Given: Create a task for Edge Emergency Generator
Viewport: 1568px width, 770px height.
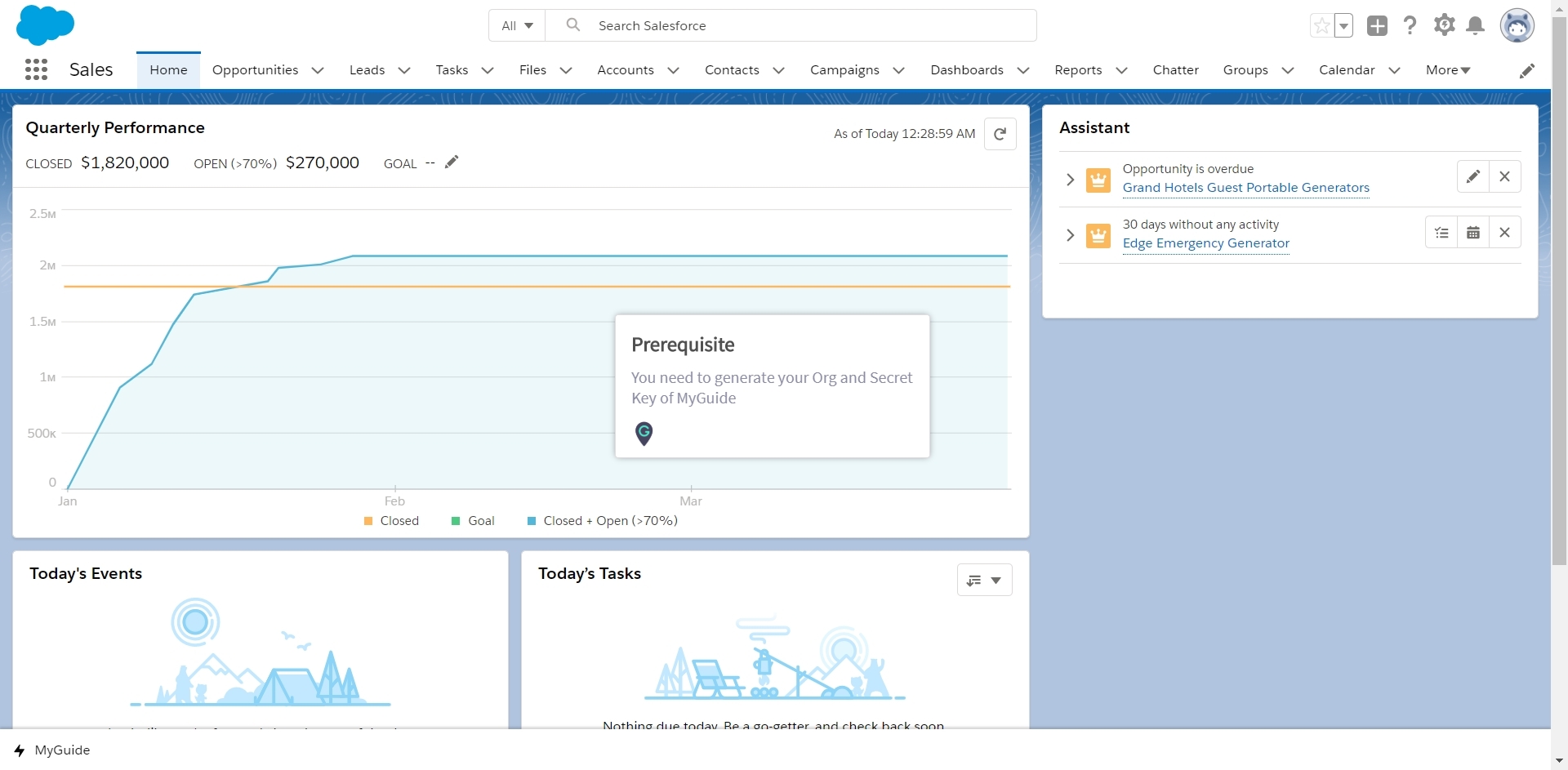Looking at the screenshot, I should (1441, 233).
